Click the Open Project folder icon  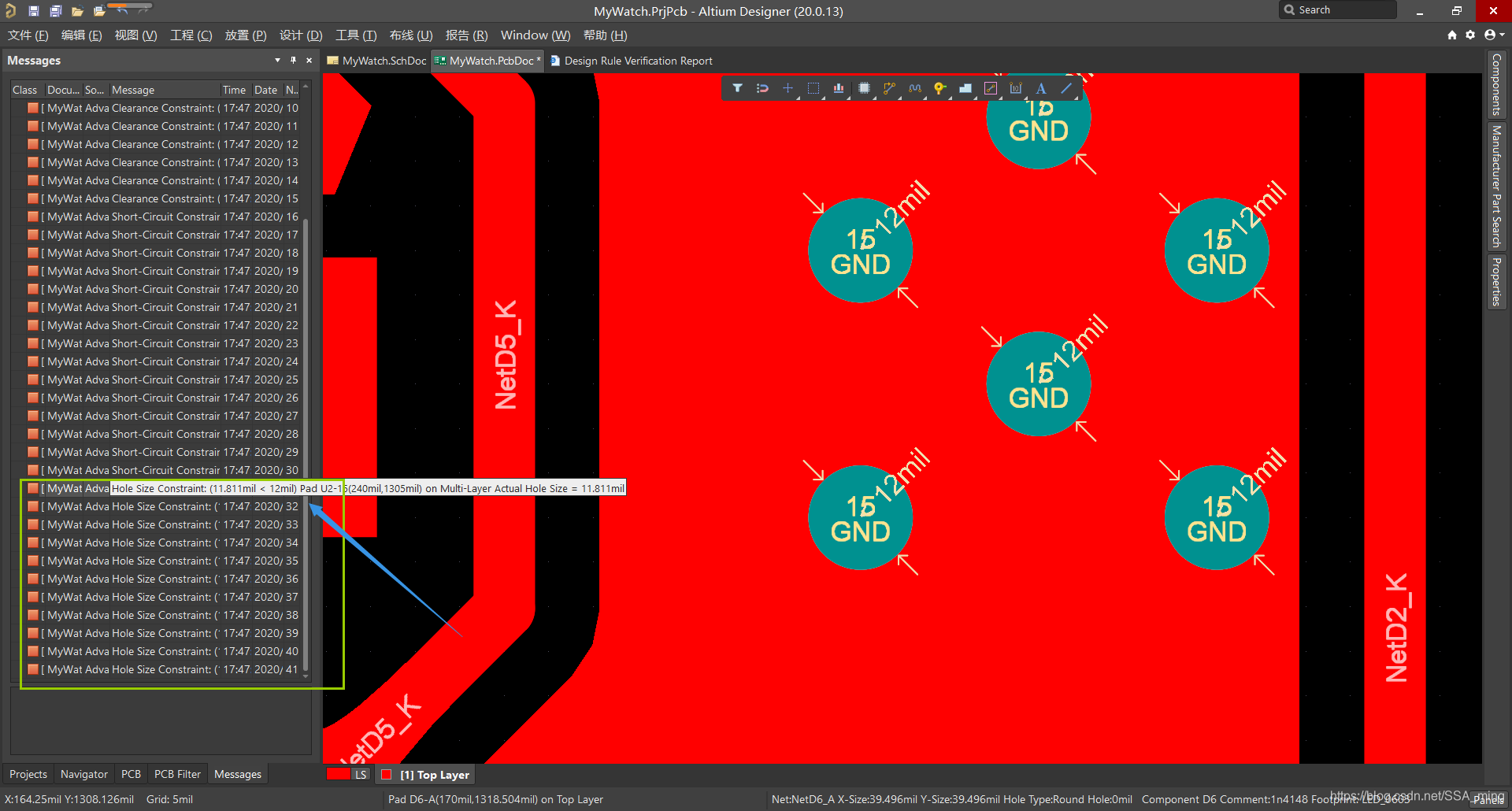pos(99,11)
